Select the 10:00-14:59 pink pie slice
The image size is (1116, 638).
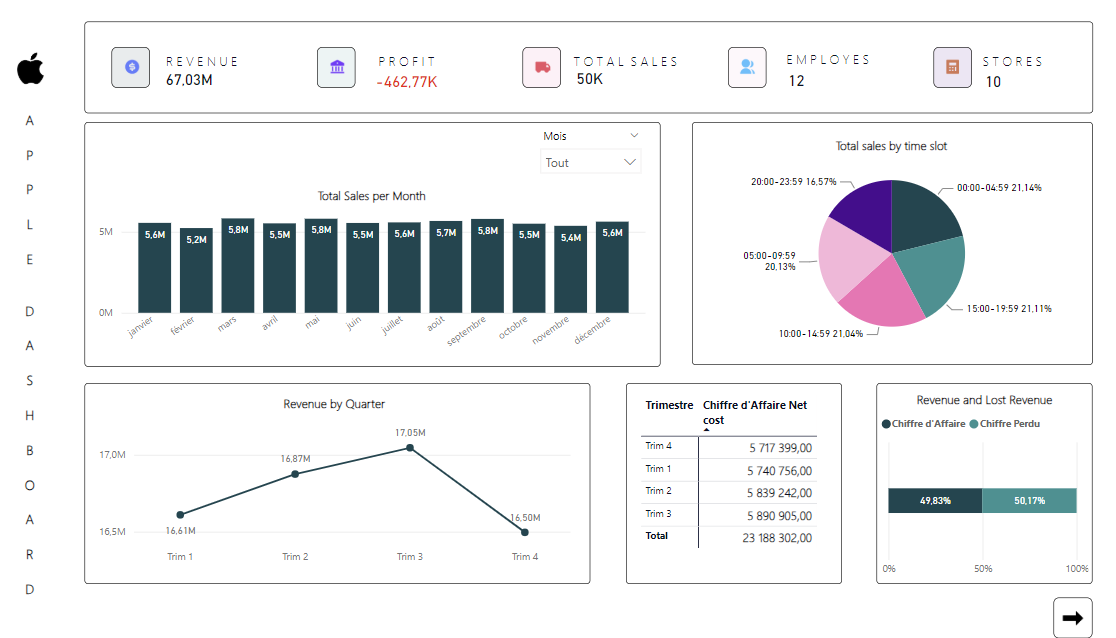coord(880,300)
